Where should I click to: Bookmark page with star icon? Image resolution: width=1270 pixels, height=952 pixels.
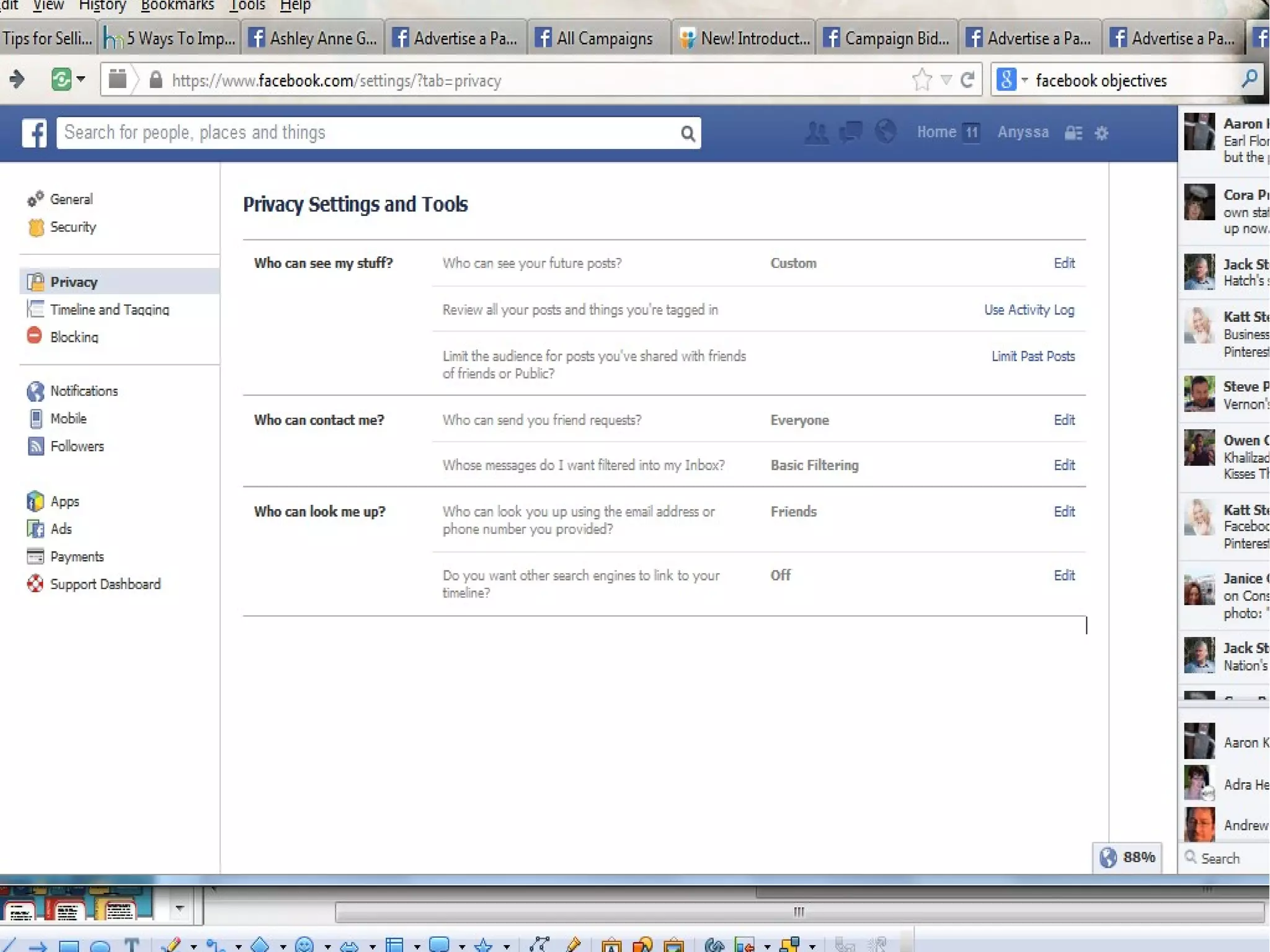click(x=922, y=80)
